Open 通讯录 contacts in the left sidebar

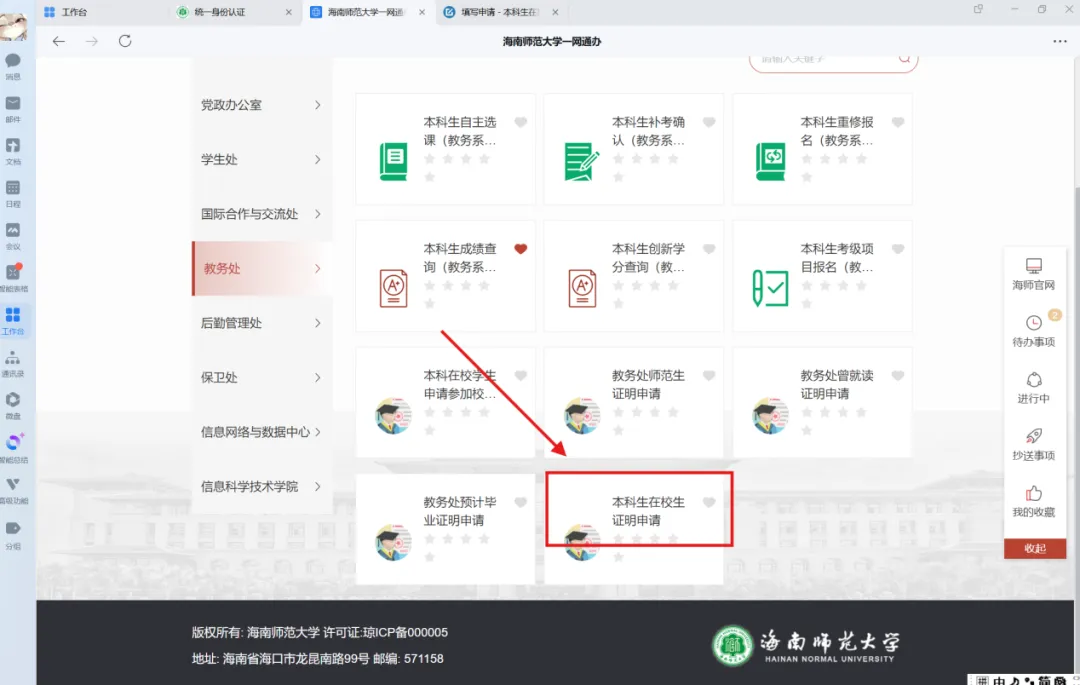pos(12,363)
